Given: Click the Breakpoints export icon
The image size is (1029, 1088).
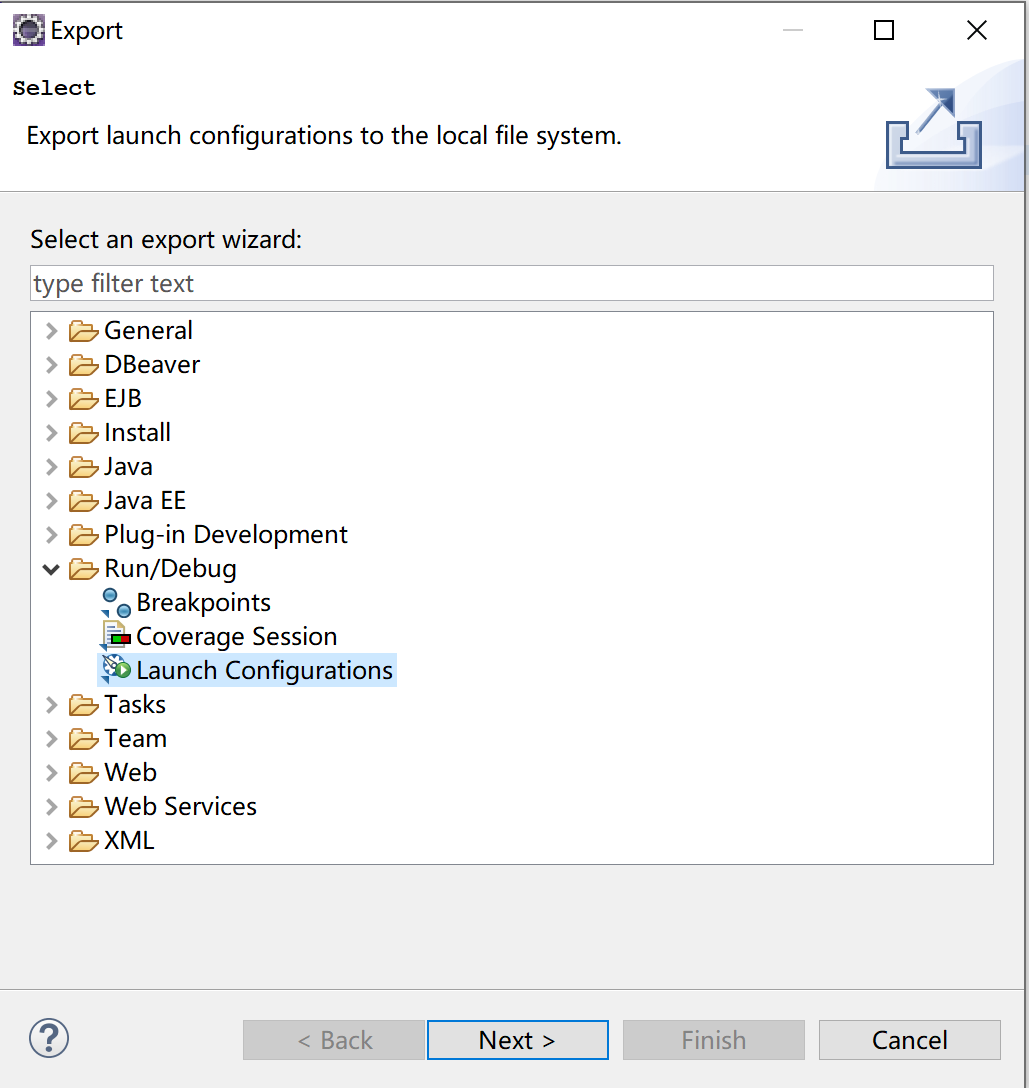Looking at the screenshot, I should point(116,602).
